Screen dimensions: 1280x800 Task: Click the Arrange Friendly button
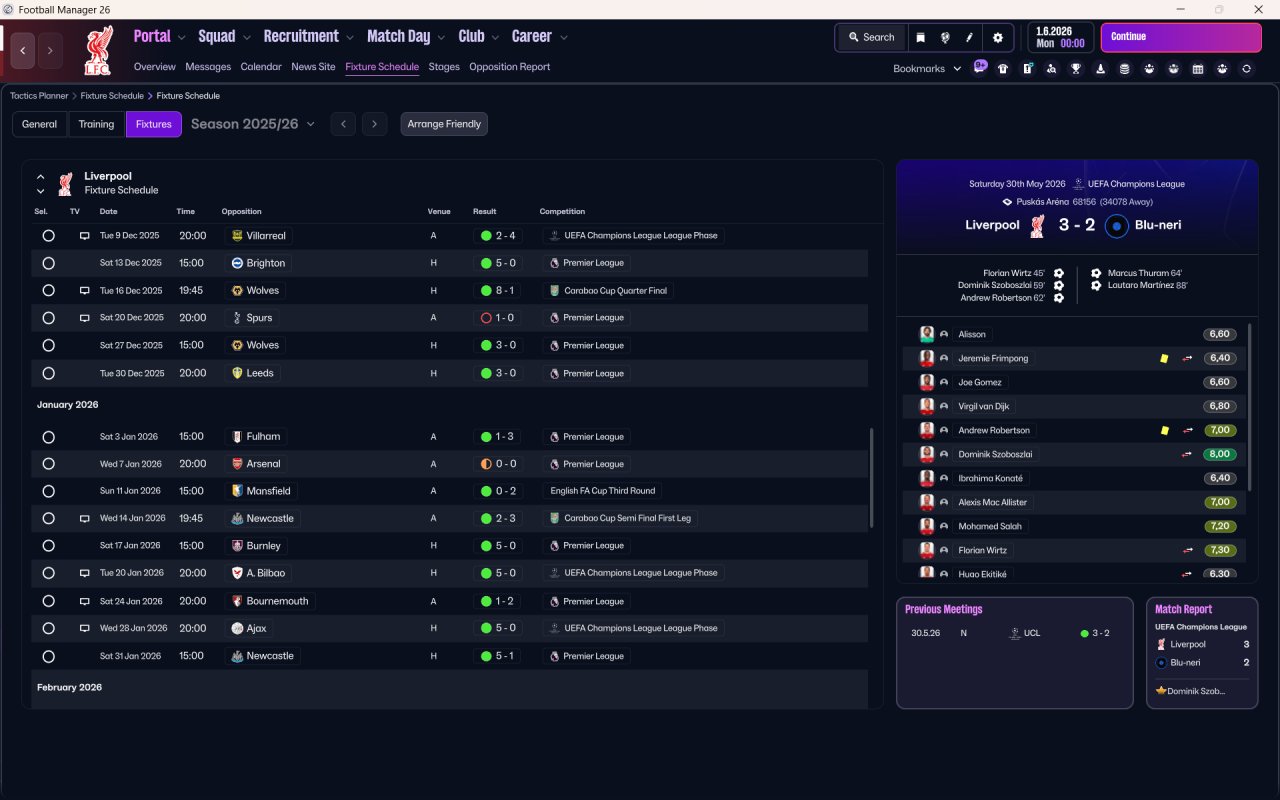pyautogui.click(x=444, y=124)
